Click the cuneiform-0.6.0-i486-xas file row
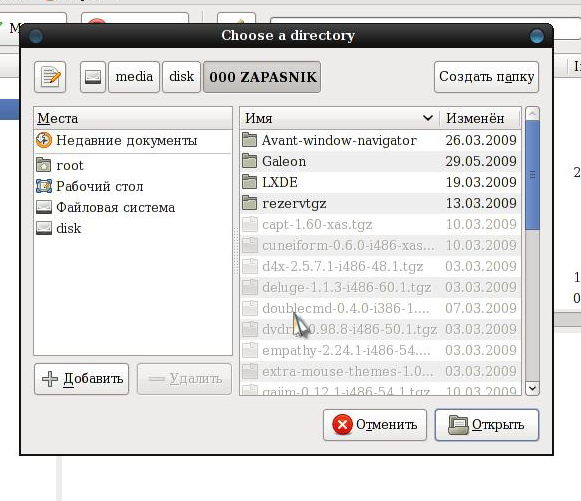The image size is (581, 501). pyautogui.click(x=380, y=245)
